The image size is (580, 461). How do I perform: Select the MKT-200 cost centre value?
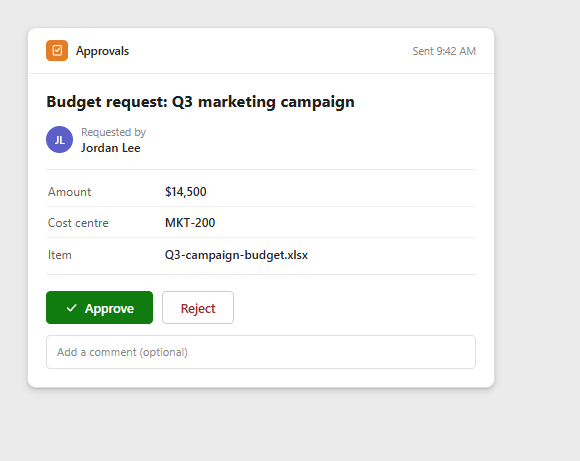pos(190,223)
